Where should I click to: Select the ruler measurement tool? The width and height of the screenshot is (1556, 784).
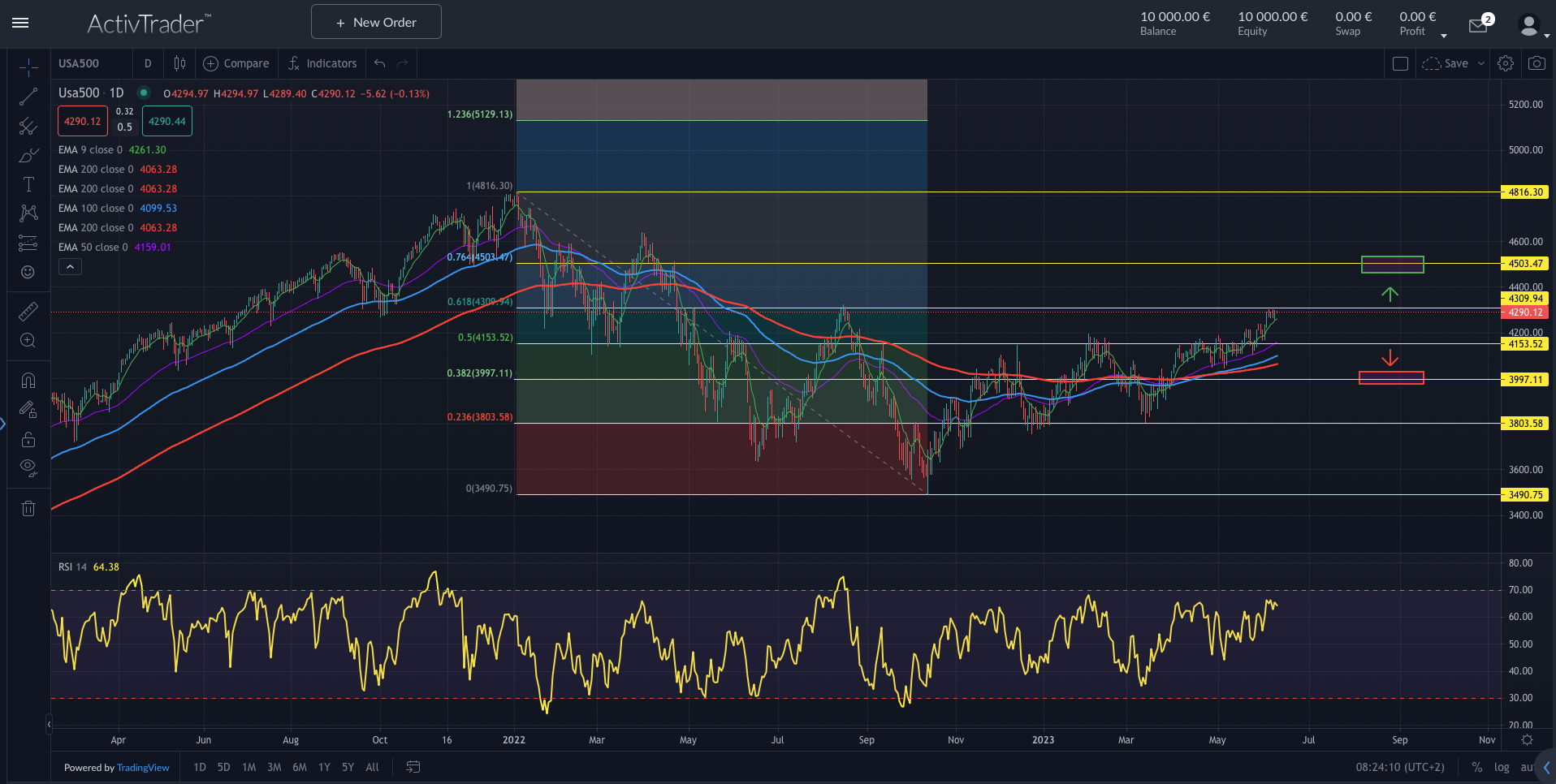click(x=28, y=311)
